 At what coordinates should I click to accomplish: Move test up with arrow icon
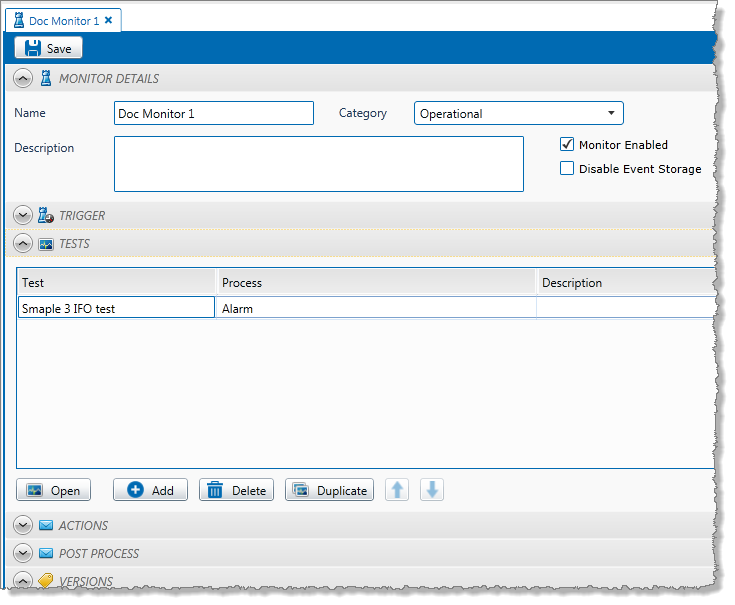click(x=397, y=490)
